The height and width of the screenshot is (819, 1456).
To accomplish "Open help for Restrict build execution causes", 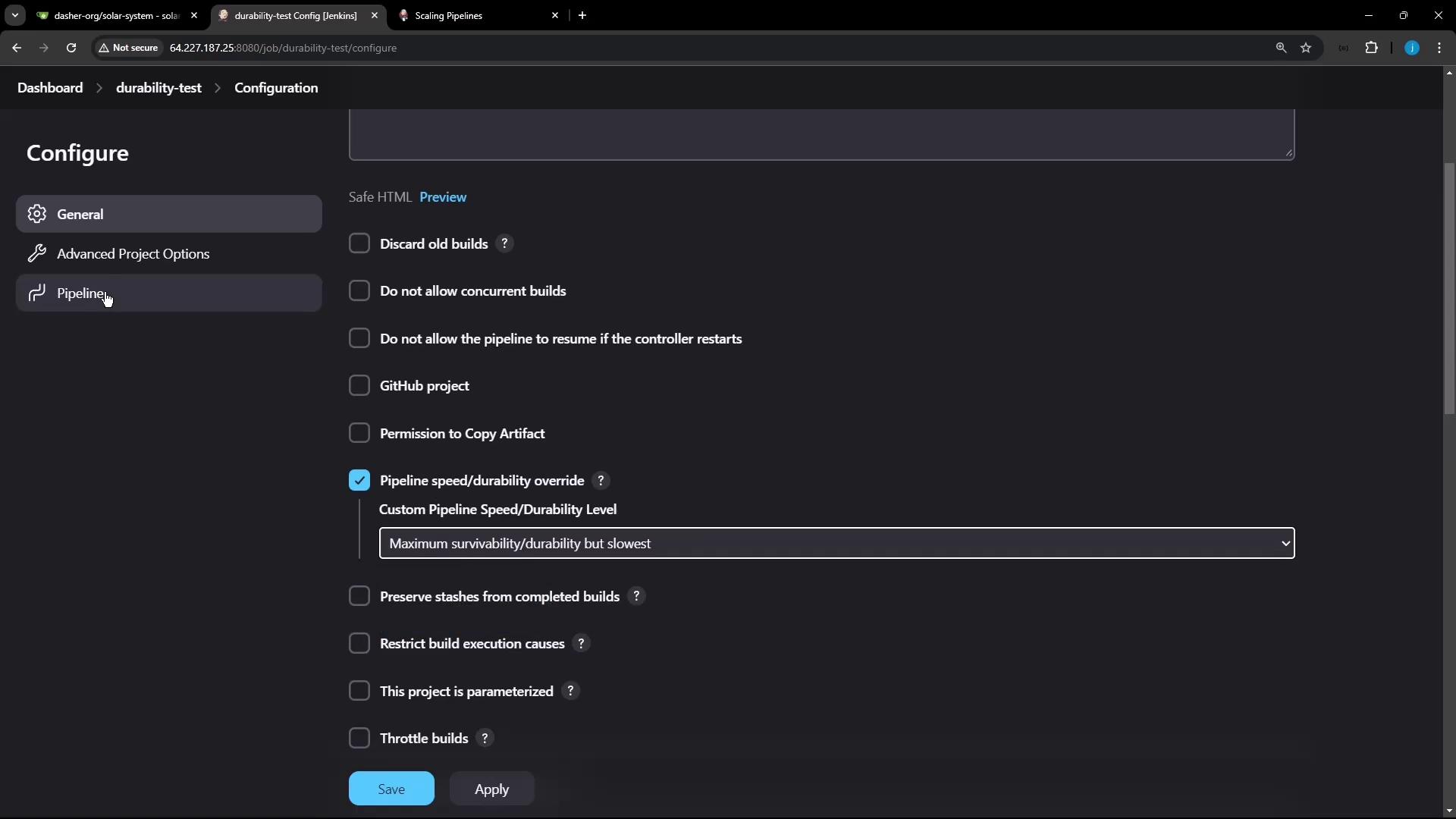I will pos(581,643).
